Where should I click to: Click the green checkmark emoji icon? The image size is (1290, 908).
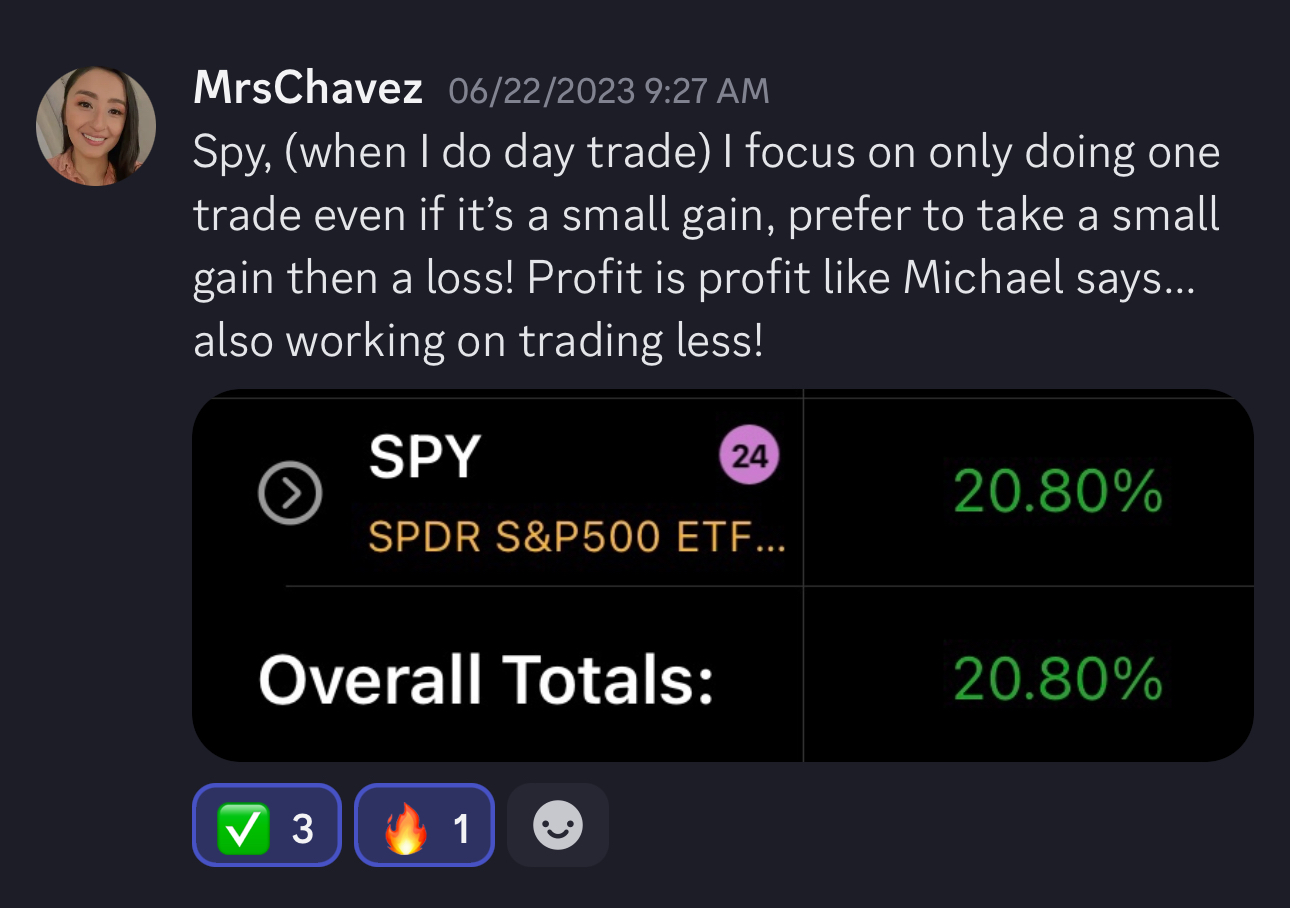[x=243, y=828]
